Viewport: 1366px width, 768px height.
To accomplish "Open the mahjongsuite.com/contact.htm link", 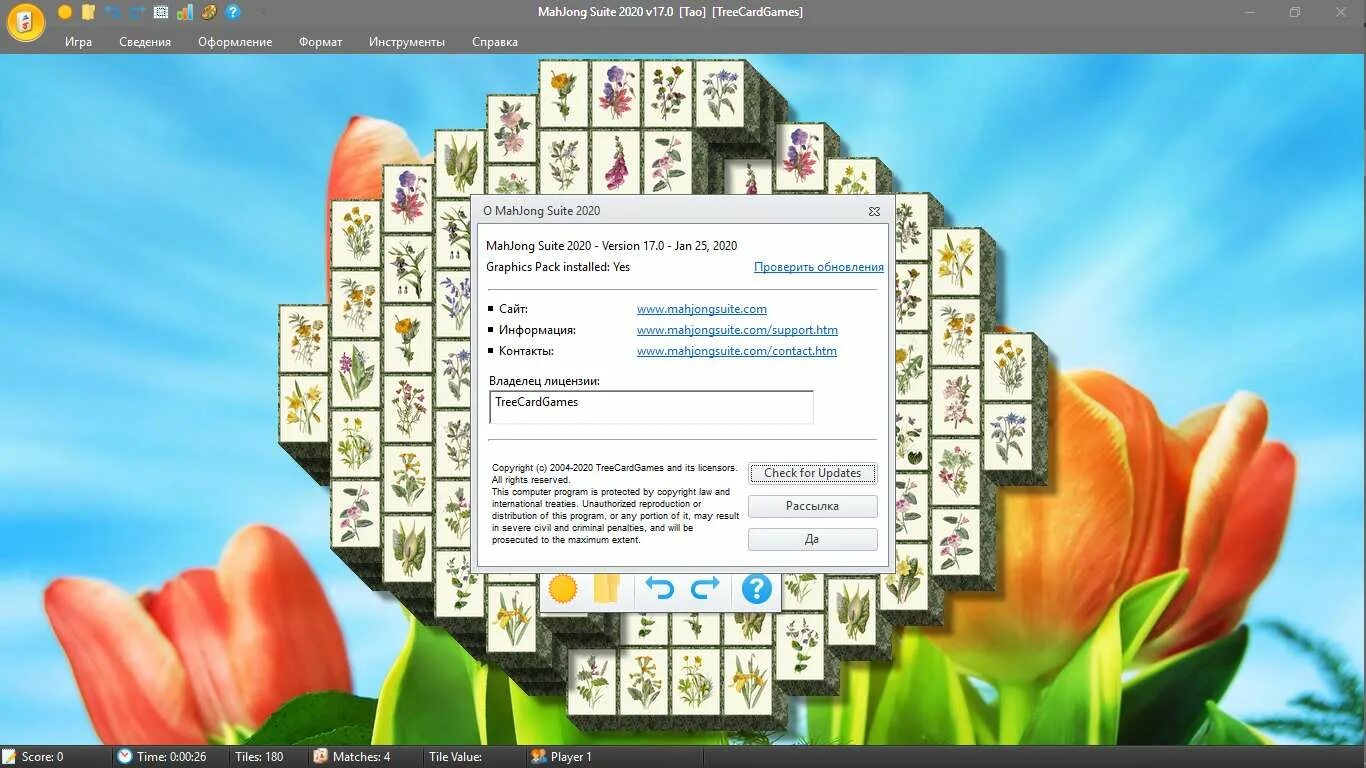I will click(x=737, y=351).
